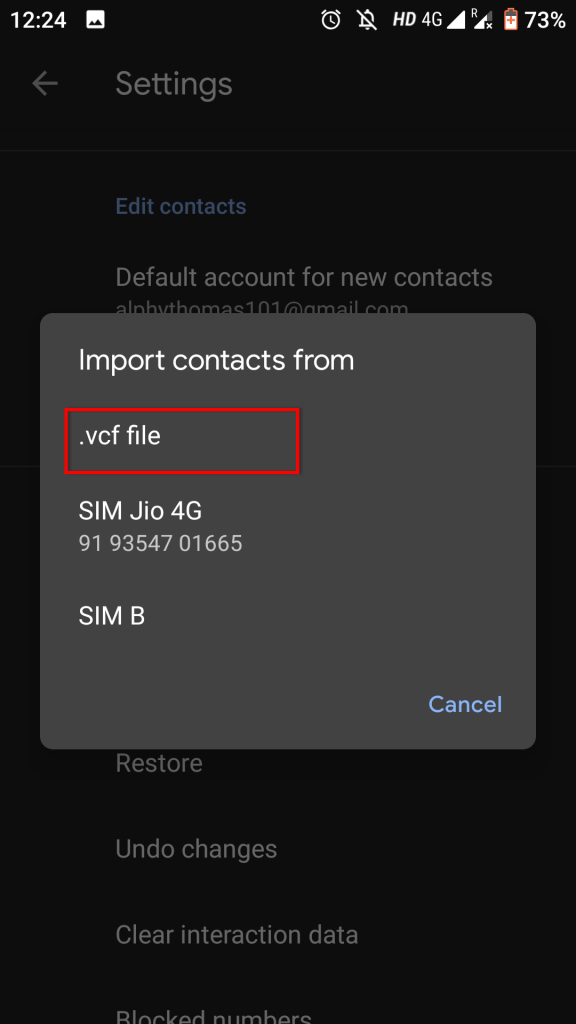Tap the muted notifications bell icon

coord(367,19)
